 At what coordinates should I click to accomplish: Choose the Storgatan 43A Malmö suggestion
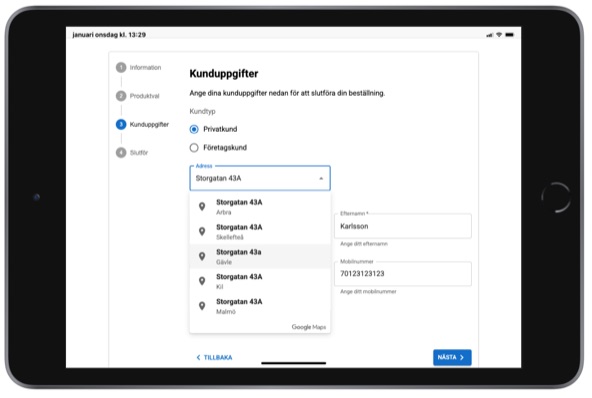pyautogui.click(x=260, y=306)
